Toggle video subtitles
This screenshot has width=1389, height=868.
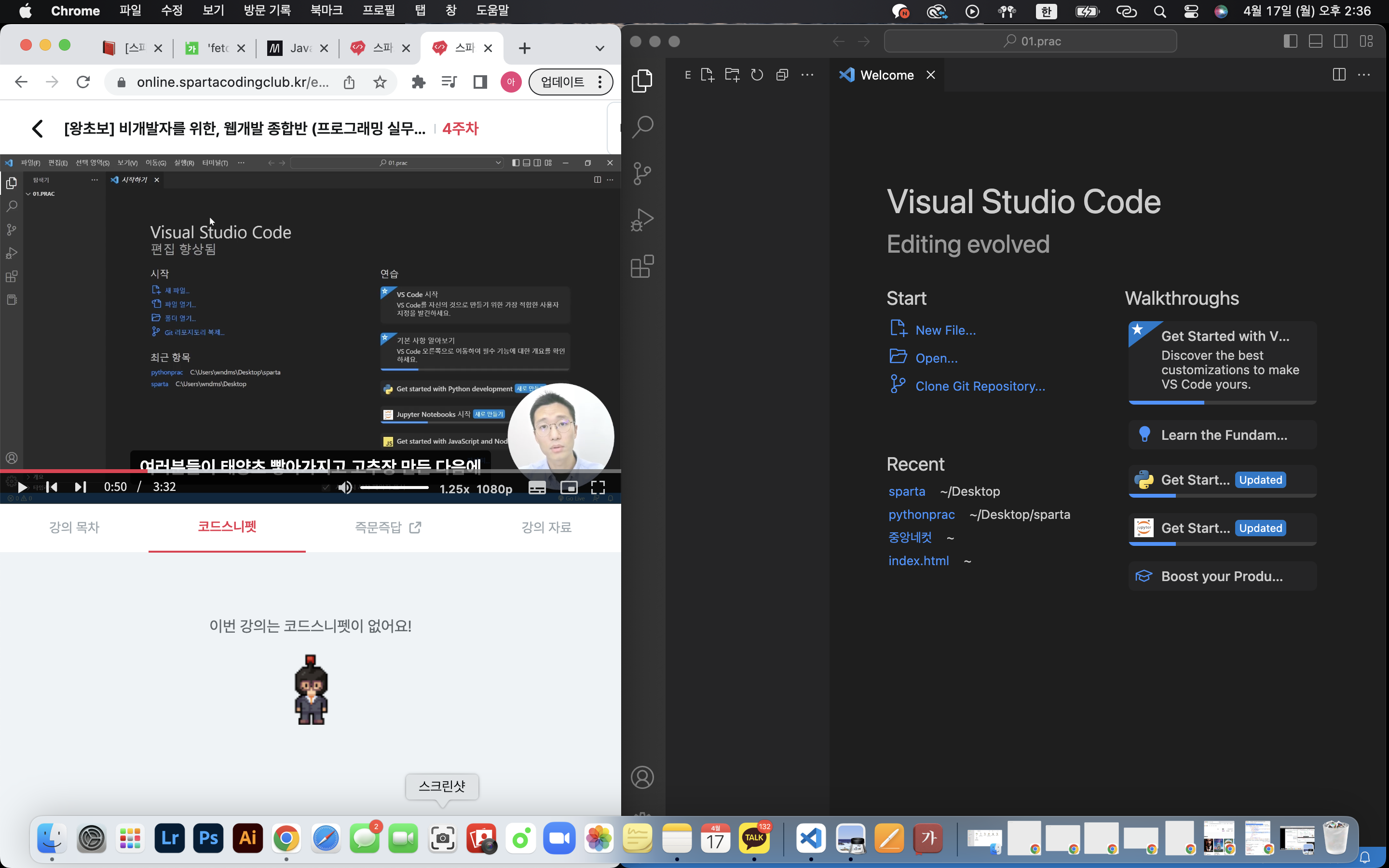pyautogui.click(x=537, y=488)
